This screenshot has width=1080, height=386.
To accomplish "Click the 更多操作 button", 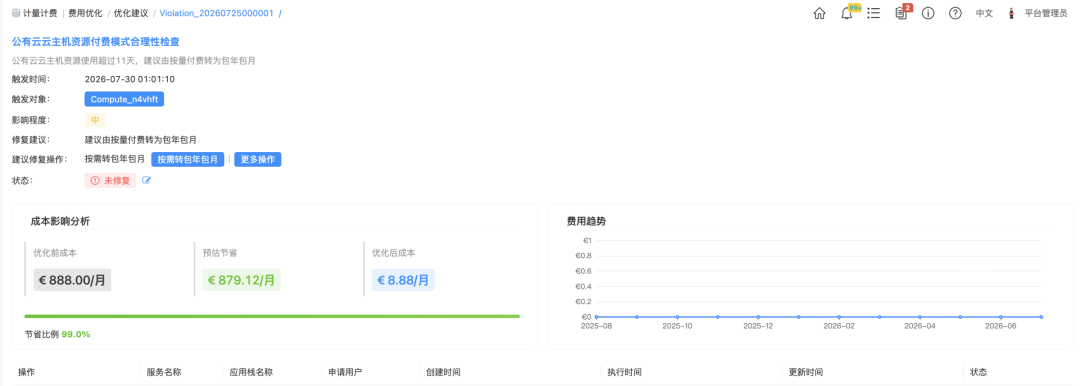I will click(x=258, y=159).
